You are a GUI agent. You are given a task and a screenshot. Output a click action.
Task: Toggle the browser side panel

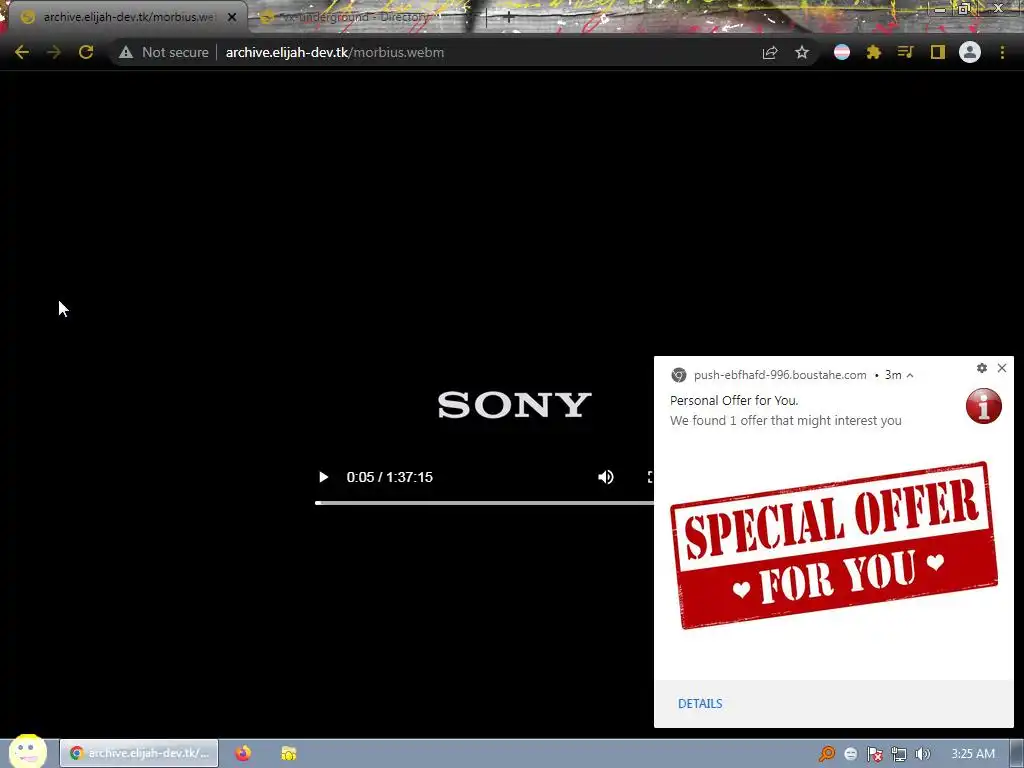938,52
